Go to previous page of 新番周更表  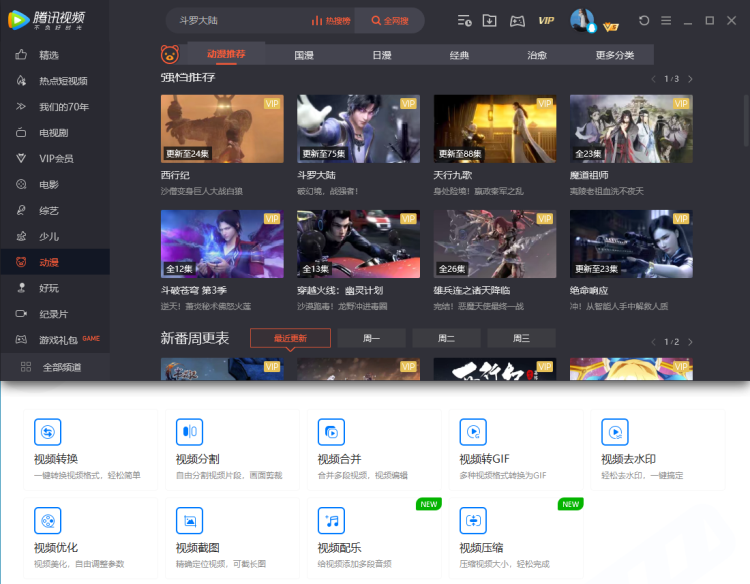pos(653,342)
